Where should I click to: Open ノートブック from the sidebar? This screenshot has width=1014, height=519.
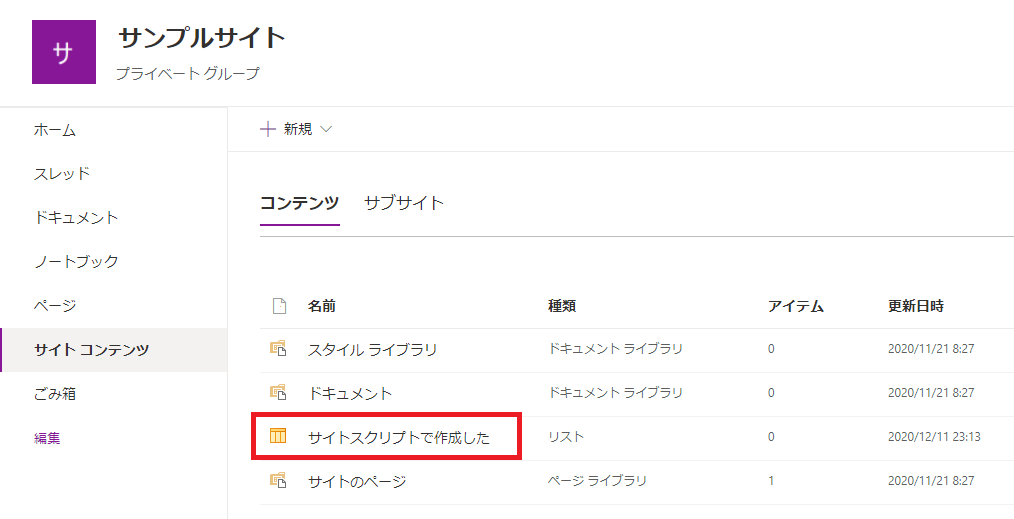click(x=76, y=262)
